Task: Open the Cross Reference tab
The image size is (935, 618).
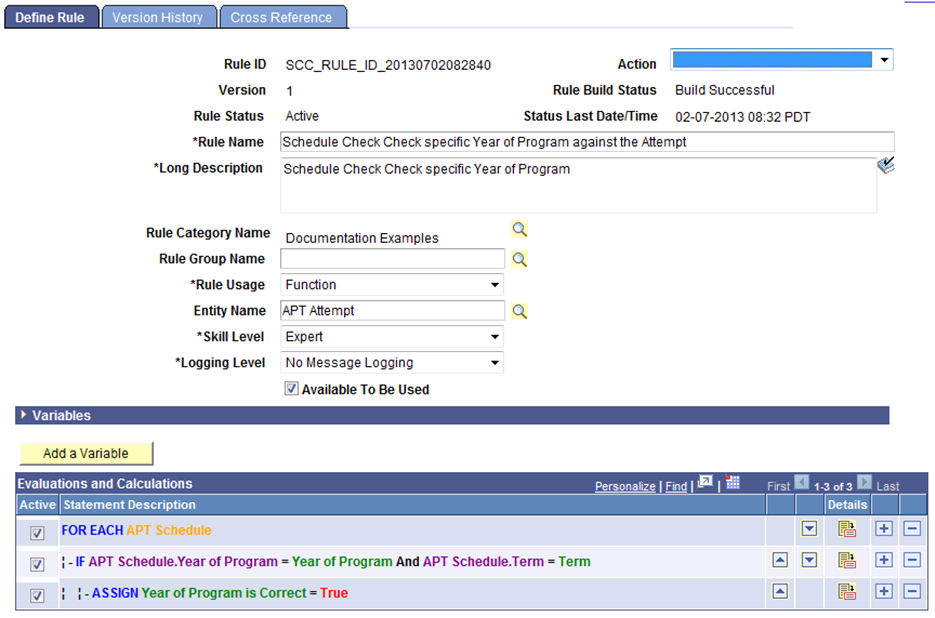Action: tap(284, 16)
